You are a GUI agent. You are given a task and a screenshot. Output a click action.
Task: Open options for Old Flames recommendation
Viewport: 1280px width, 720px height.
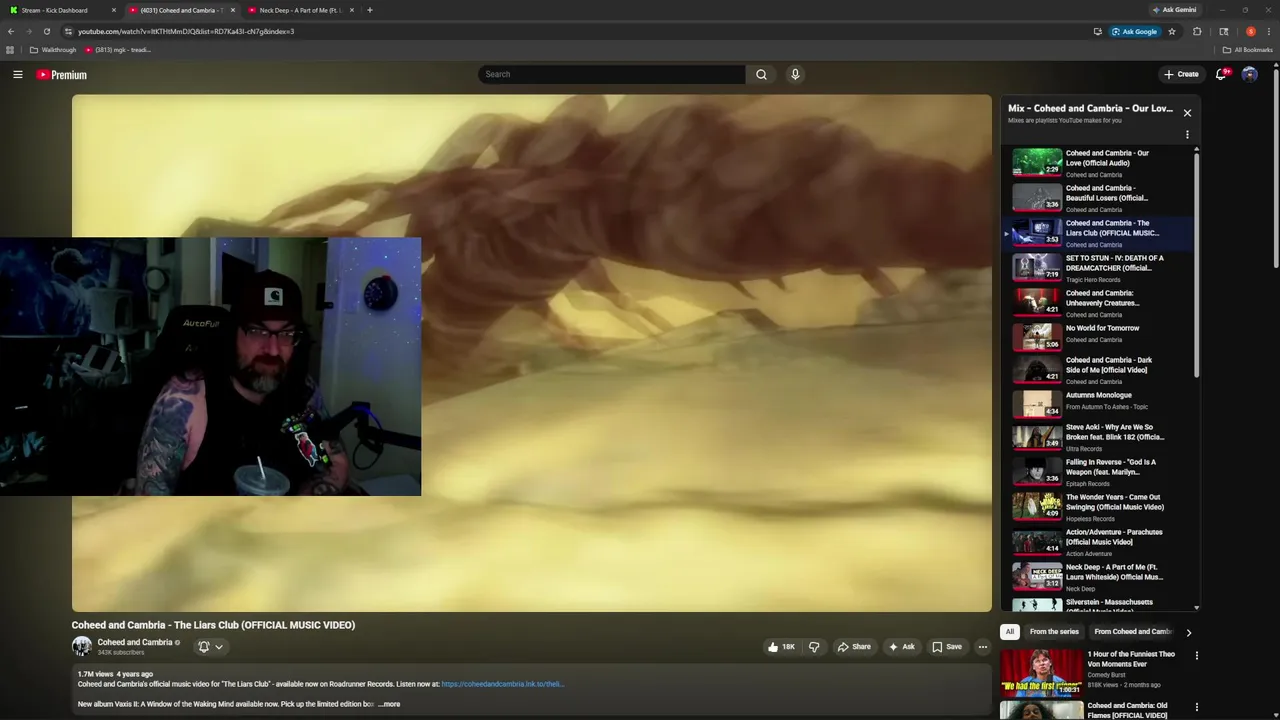coord(1196,708)
